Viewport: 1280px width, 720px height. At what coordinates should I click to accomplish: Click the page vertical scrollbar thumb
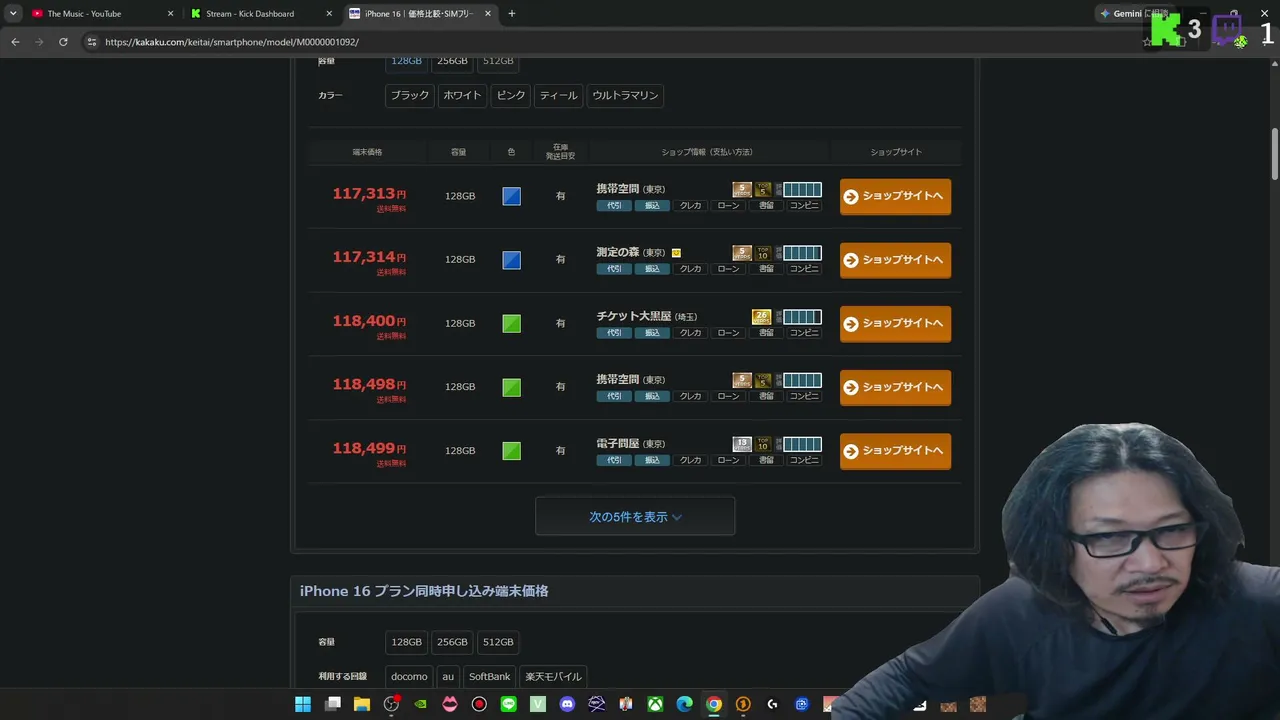[x=1275, y=155]
